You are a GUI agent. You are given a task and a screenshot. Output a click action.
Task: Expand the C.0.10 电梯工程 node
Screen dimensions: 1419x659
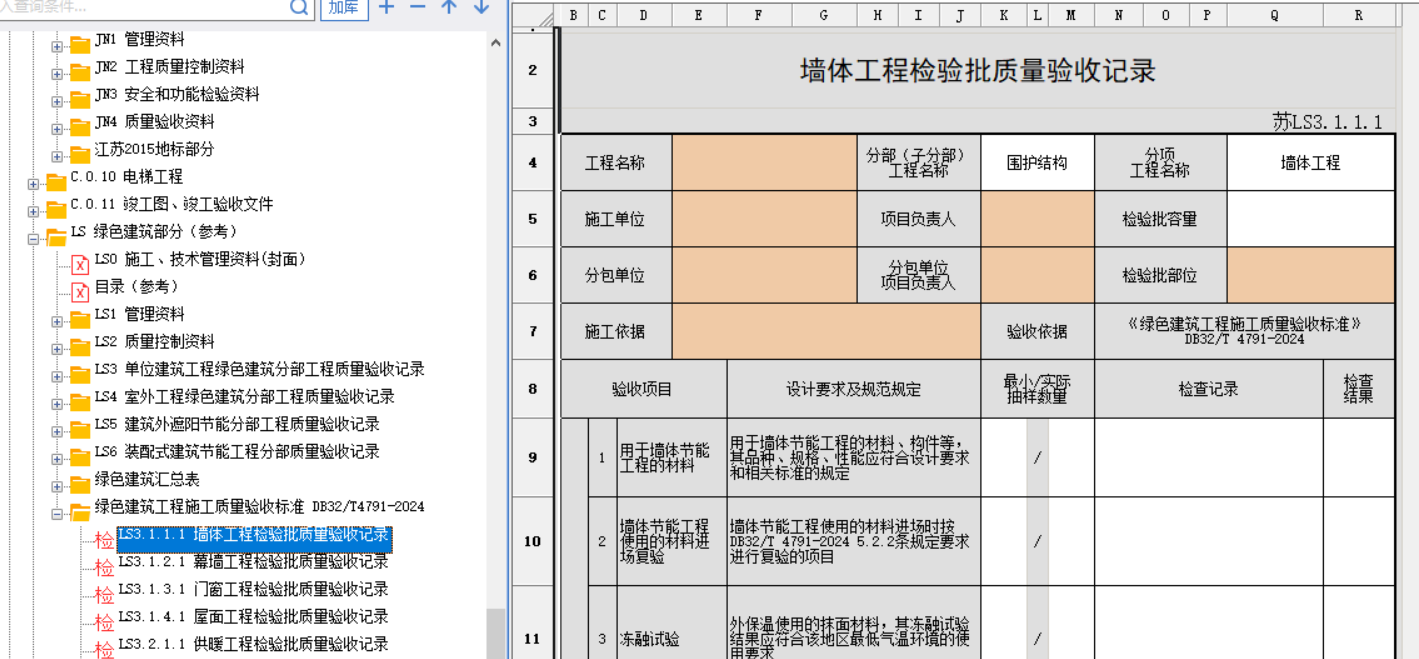pyautogui.click(x=33, y=184)
